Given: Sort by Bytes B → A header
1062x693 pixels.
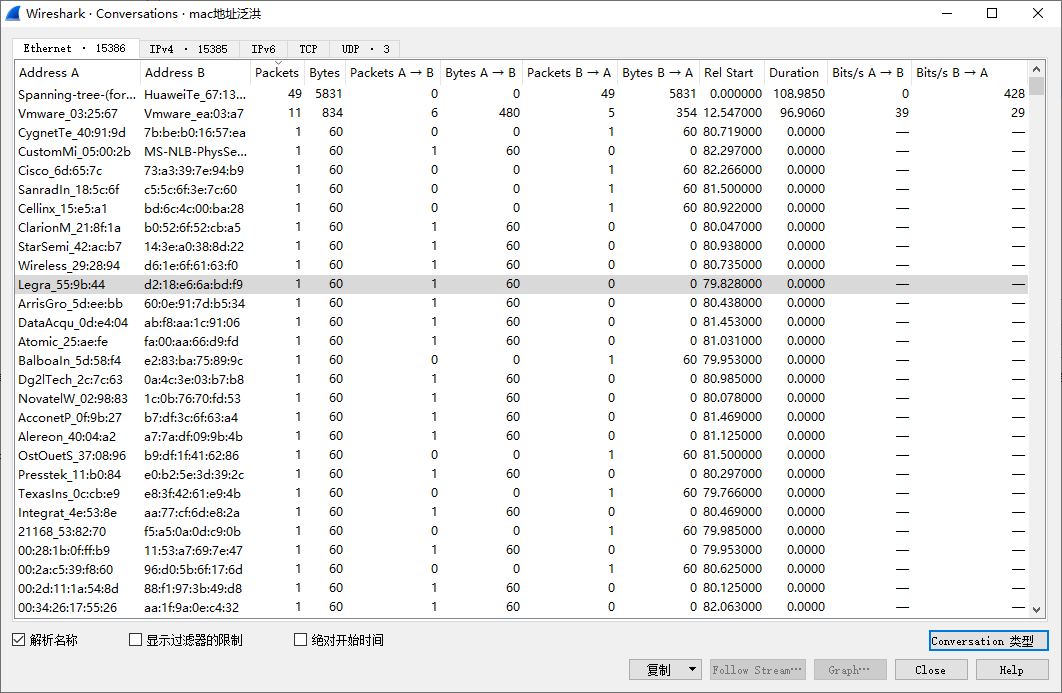Looking at the screenshot, I should click(658, 72).
